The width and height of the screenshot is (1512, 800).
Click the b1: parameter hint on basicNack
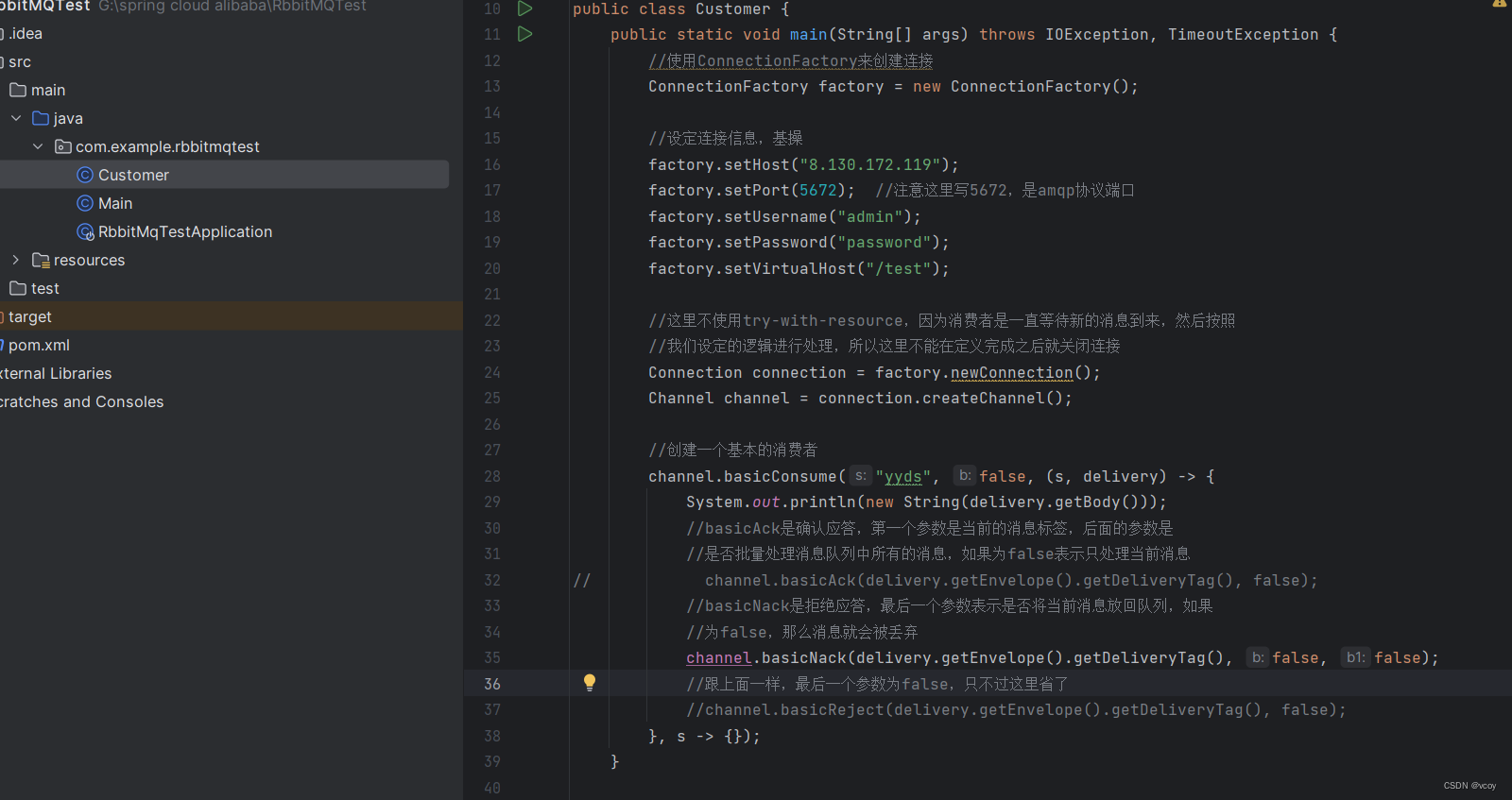tap(1355, 657)
